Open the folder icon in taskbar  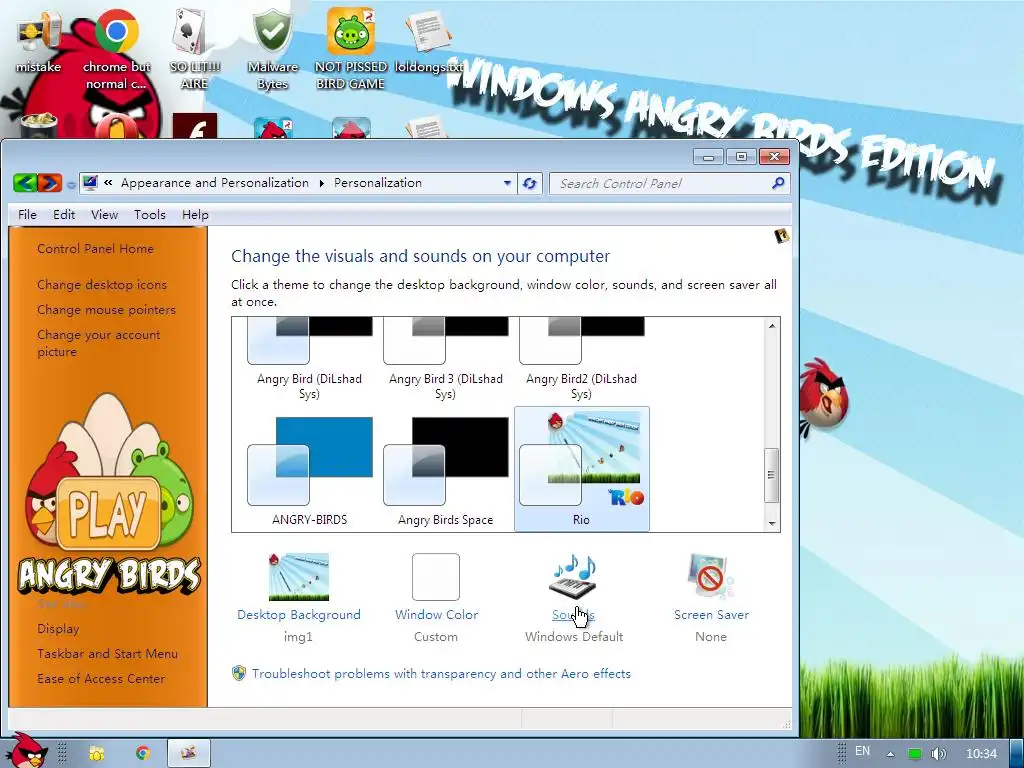click(x=97, y=754)
